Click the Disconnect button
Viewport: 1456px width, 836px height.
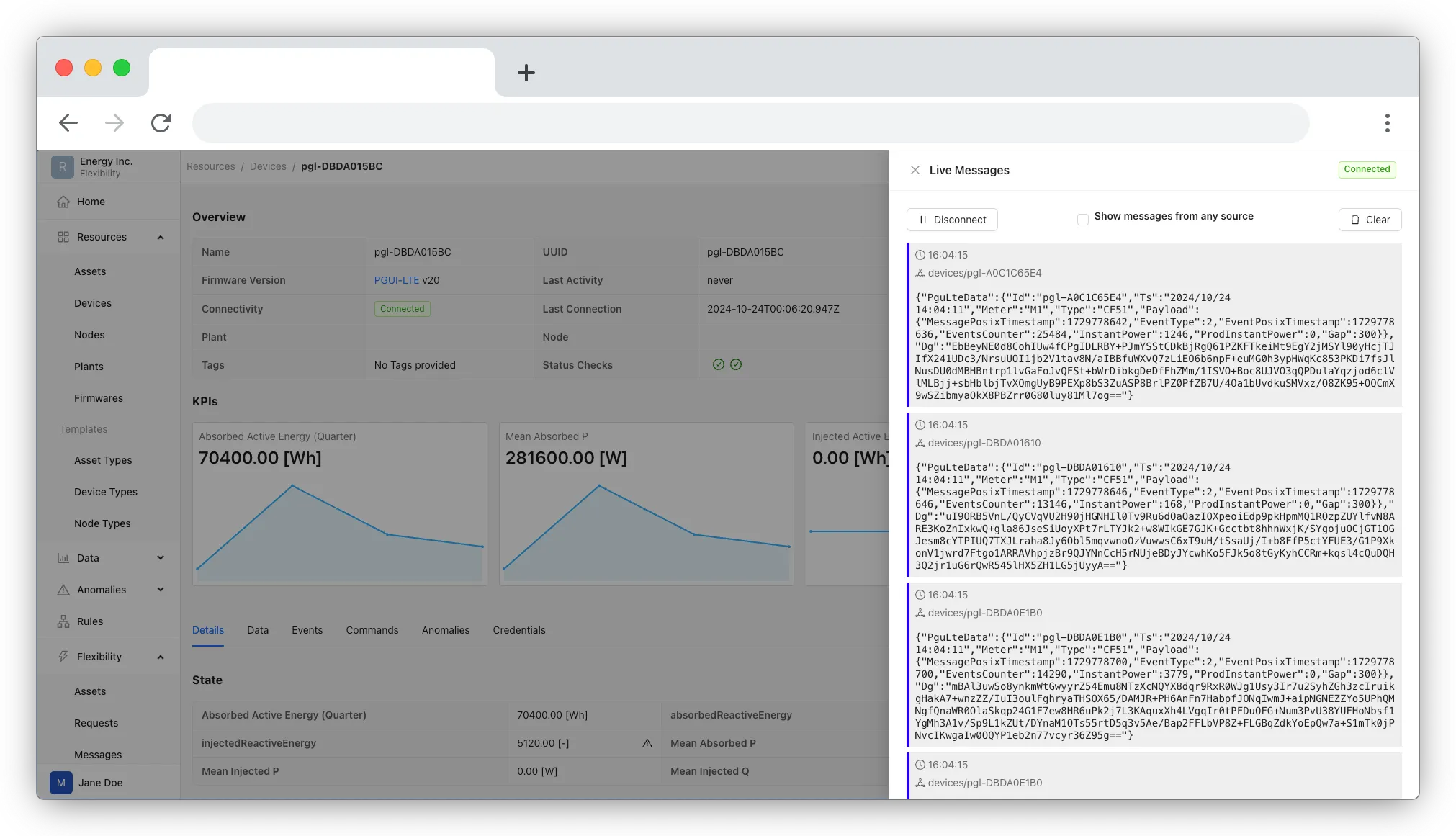click(952, 220)
